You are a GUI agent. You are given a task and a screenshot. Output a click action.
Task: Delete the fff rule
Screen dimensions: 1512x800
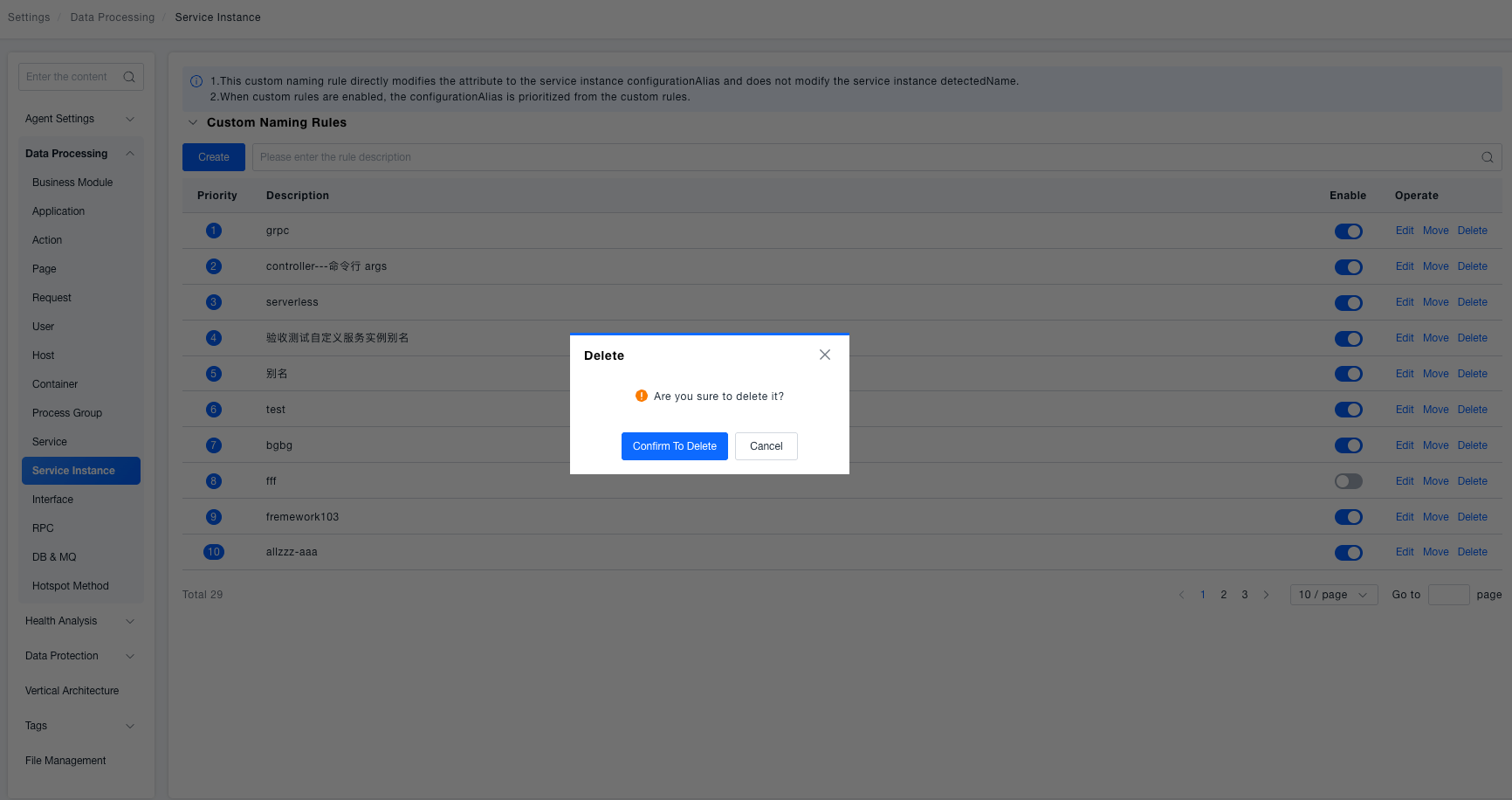[x=1473, y=481]
